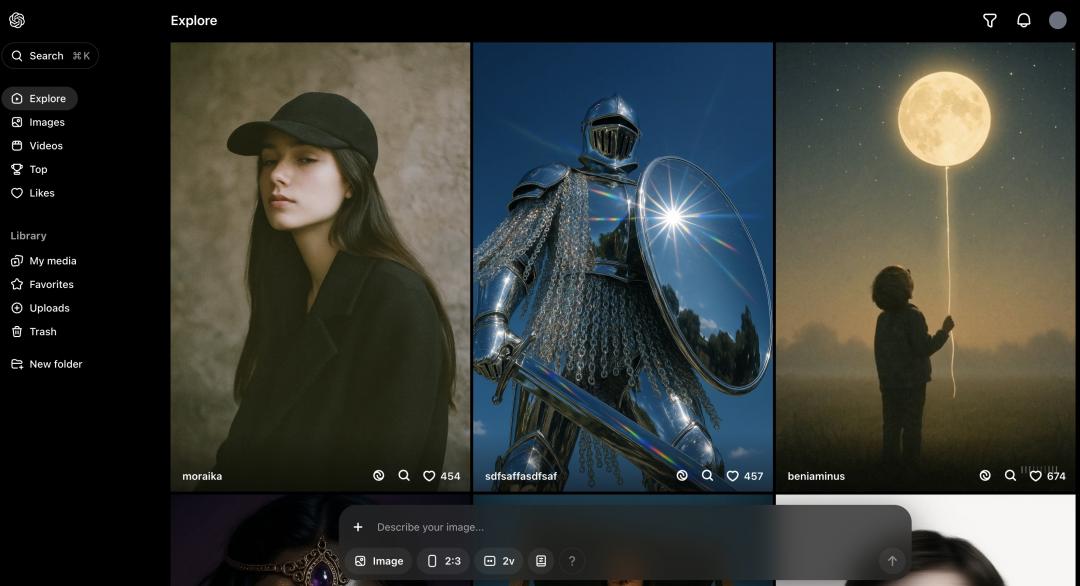Open the 2:3 aspect ratio dropdown
Screen dimensions: 1080x586
pos(444,561)
